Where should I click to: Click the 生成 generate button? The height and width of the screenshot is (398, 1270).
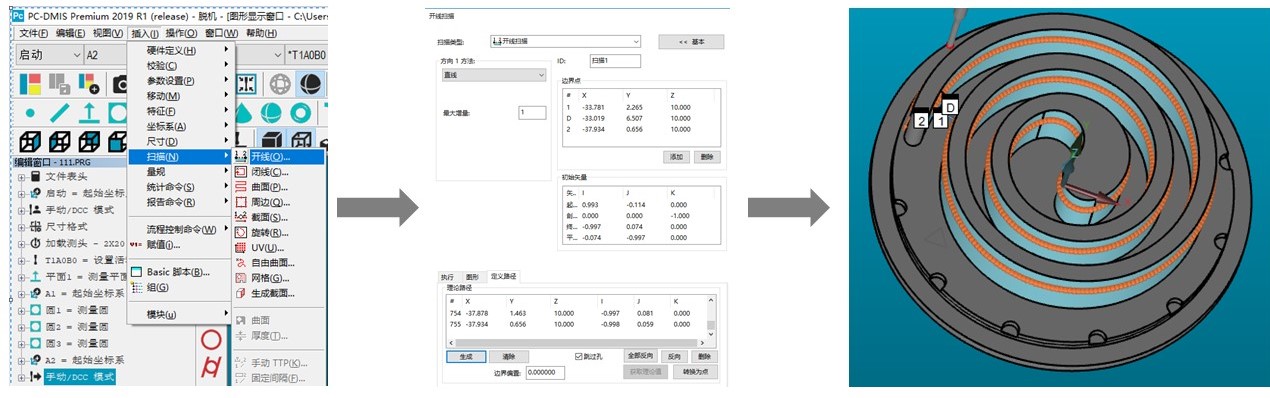466,356
